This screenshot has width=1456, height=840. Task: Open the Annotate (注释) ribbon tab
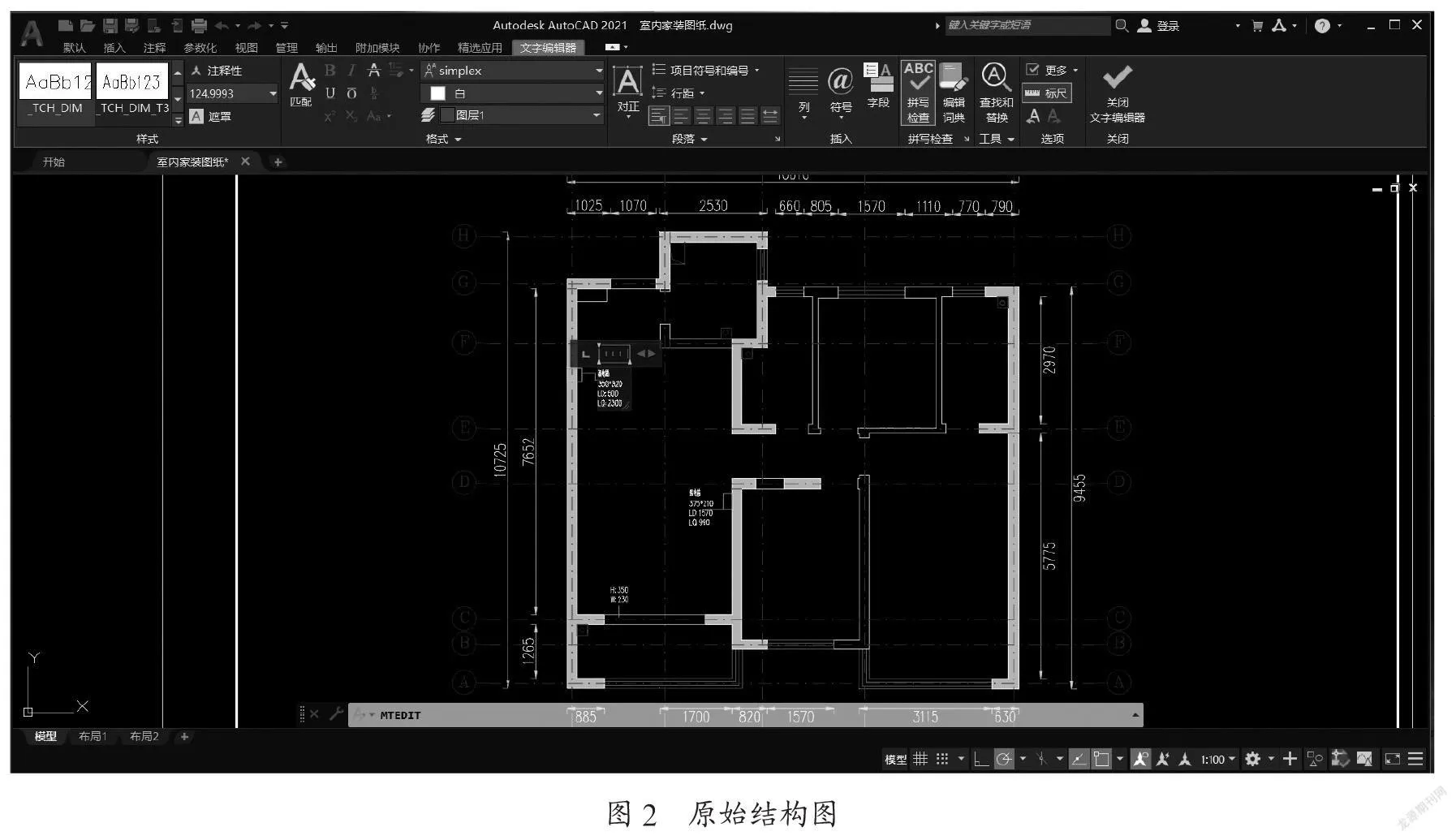coord(154,48)
